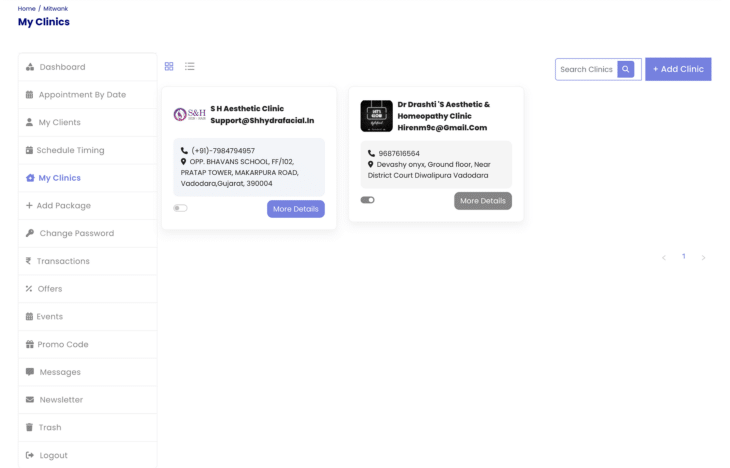Click the search magnifier icon button

coord(626,69)
